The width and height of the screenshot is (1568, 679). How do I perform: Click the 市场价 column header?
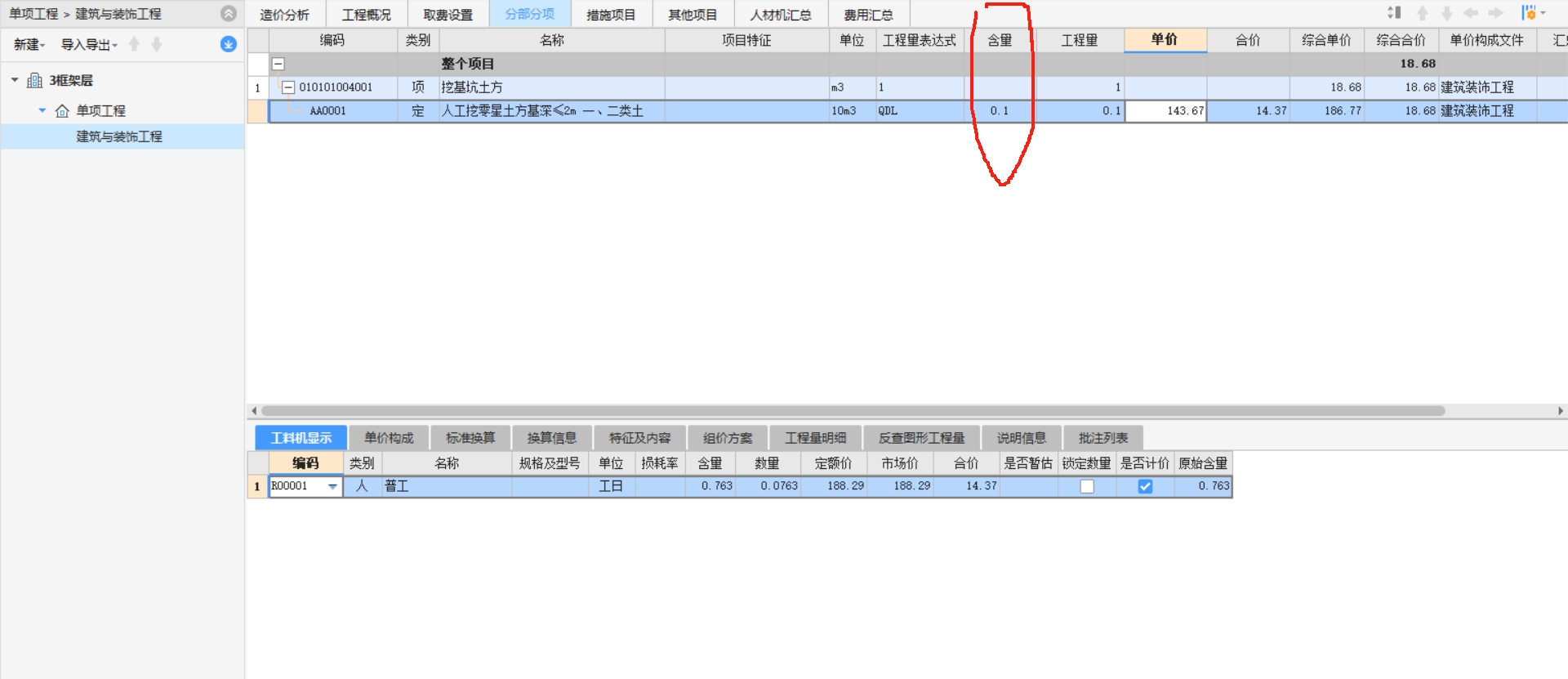coord(899,463)
